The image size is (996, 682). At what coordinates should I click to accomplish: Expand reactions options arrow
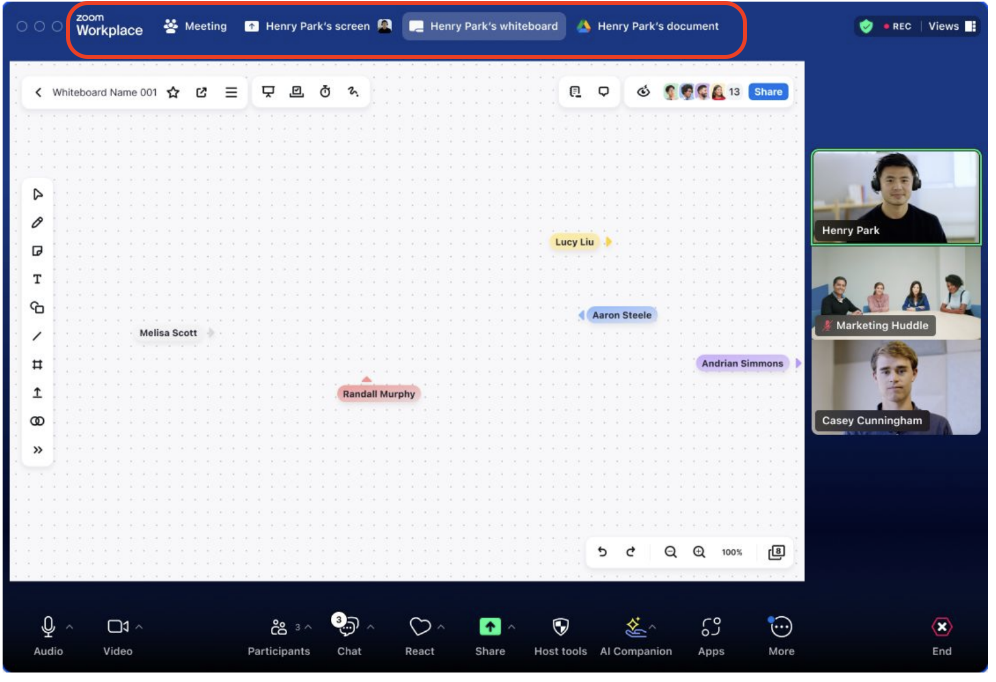441,627
